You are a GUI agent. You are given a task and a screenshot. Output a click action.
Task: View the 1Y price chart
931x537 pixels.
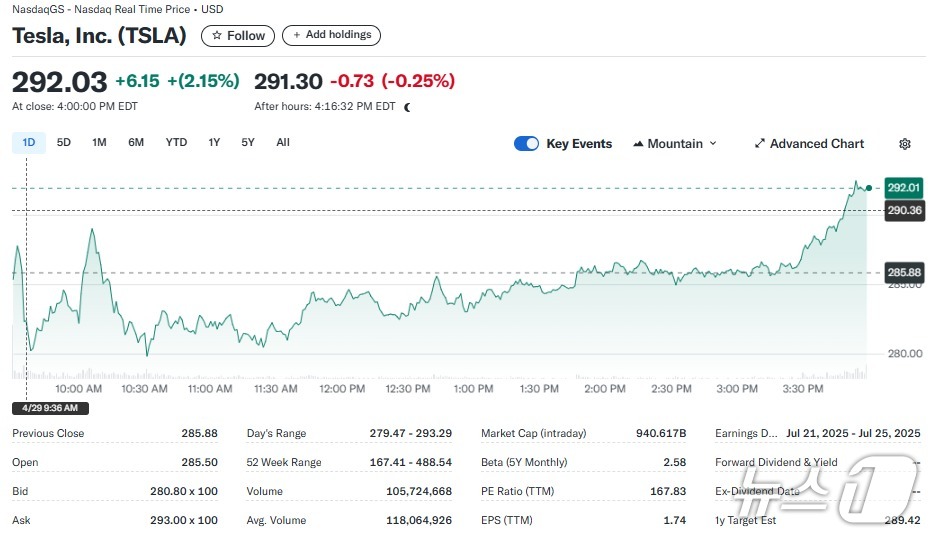214,143
